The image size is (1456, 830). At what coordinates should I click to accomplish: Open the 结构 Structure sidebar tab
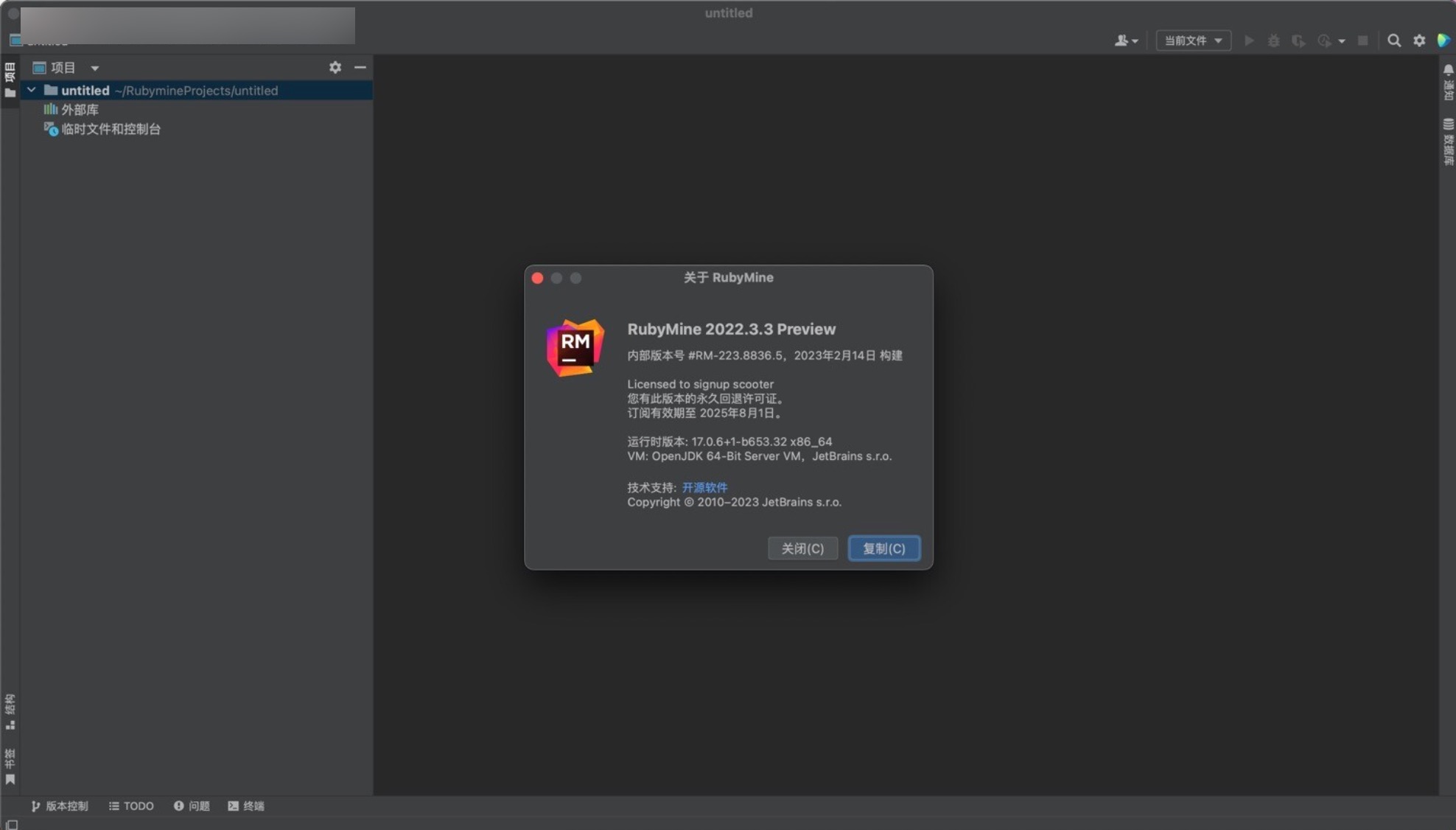10,711
